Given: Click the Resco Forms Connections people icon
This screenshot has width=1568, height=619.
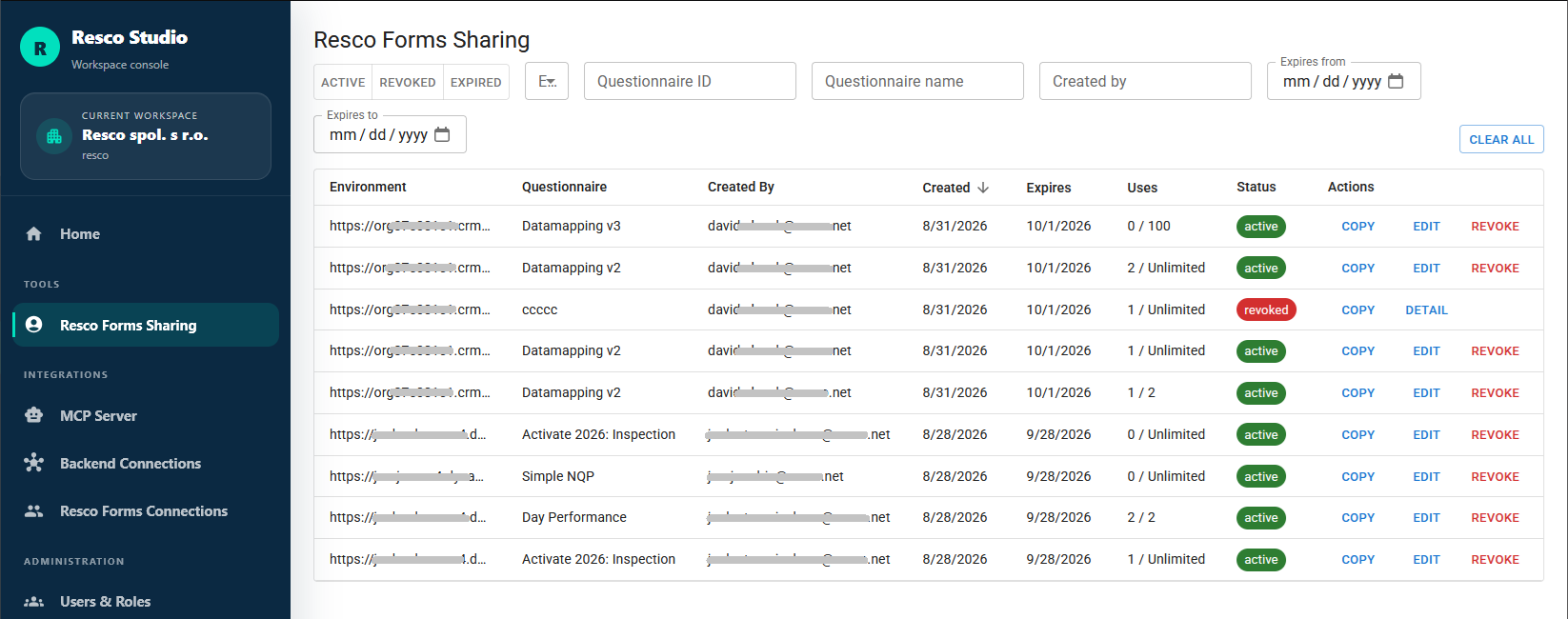Looking at the screenshot, I should pyautogui.click(x=34, y=510).
